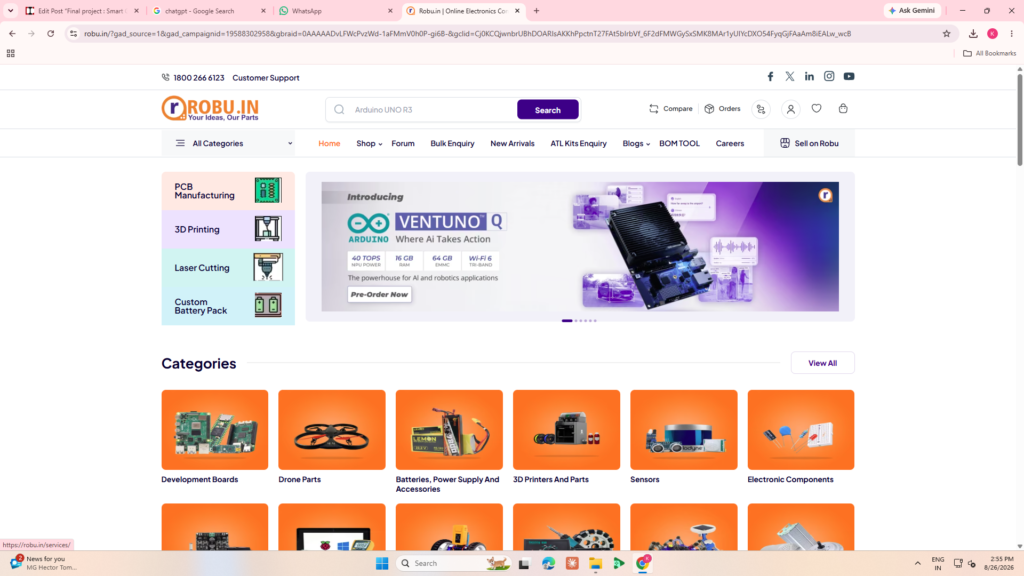This screenshot has height=576, width=1024.
Task: Select the active first banner carousel dot
Action: [567, 321]
